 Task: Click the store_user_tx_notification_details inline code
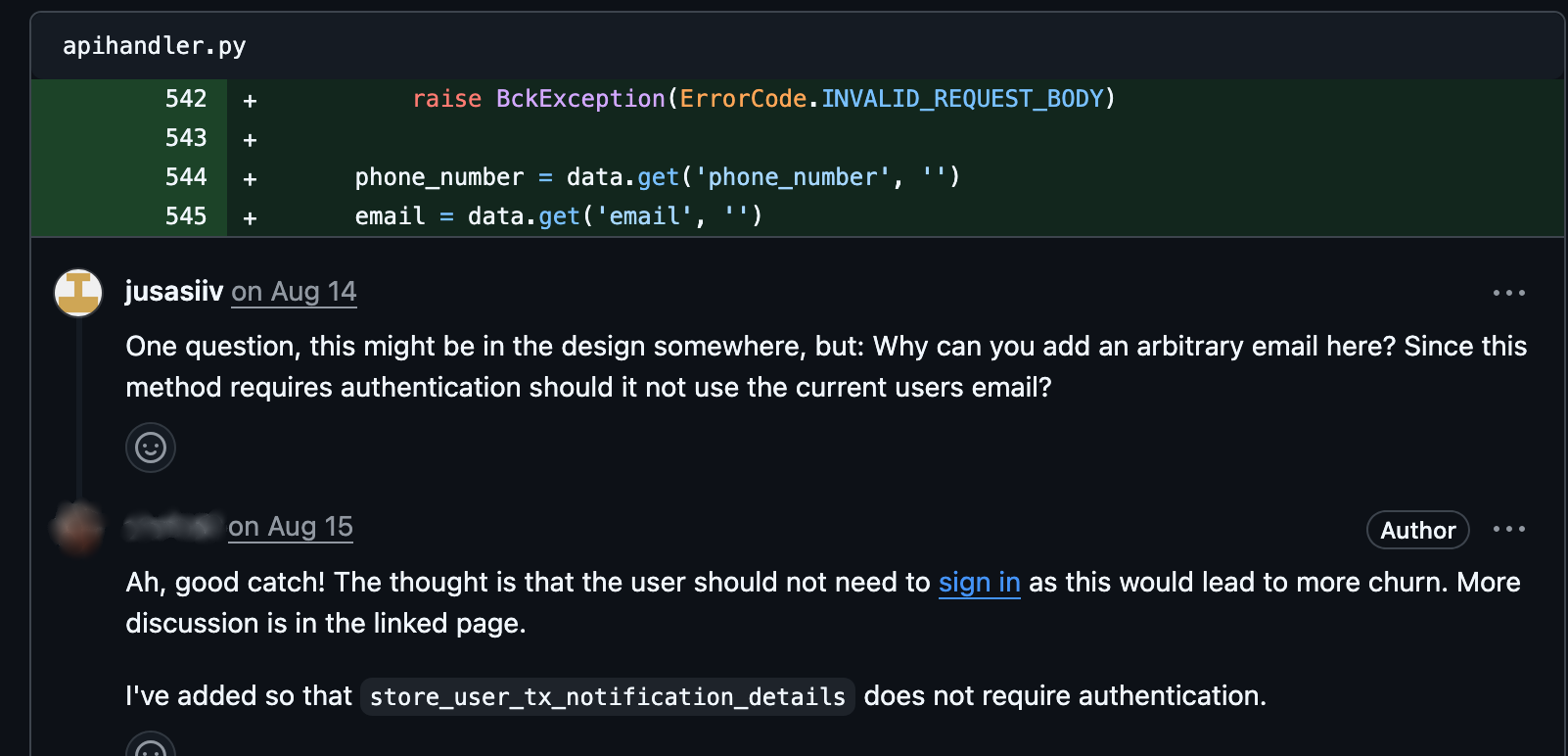(608, 696)
